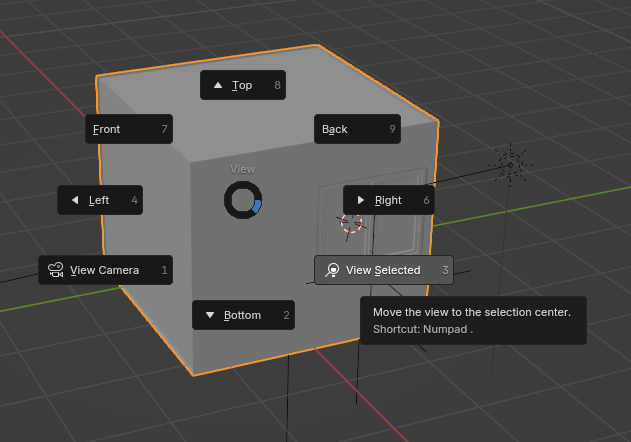Choose Bottom view in the pie menu

click(242, 315)
